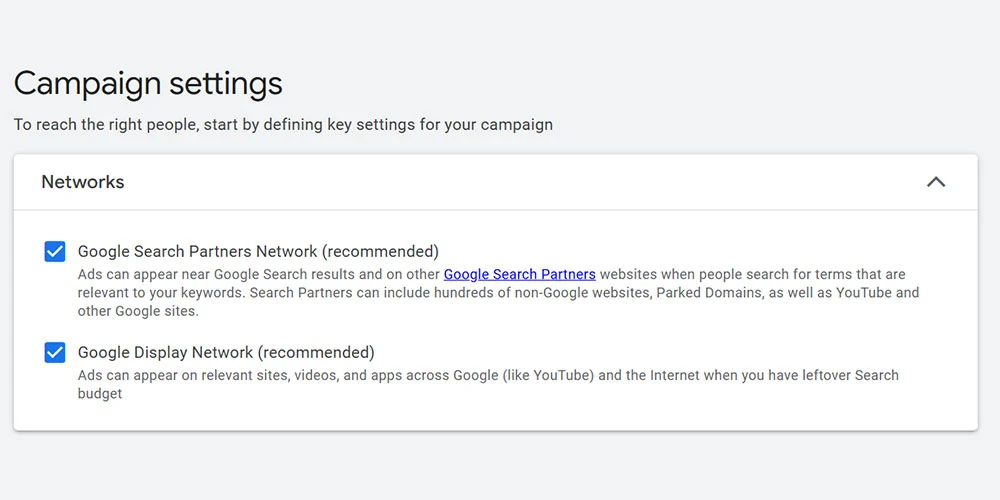Open the Google Search Partners hyperlink
This screenshot has width=1000, height=500.
coord(519,274)
